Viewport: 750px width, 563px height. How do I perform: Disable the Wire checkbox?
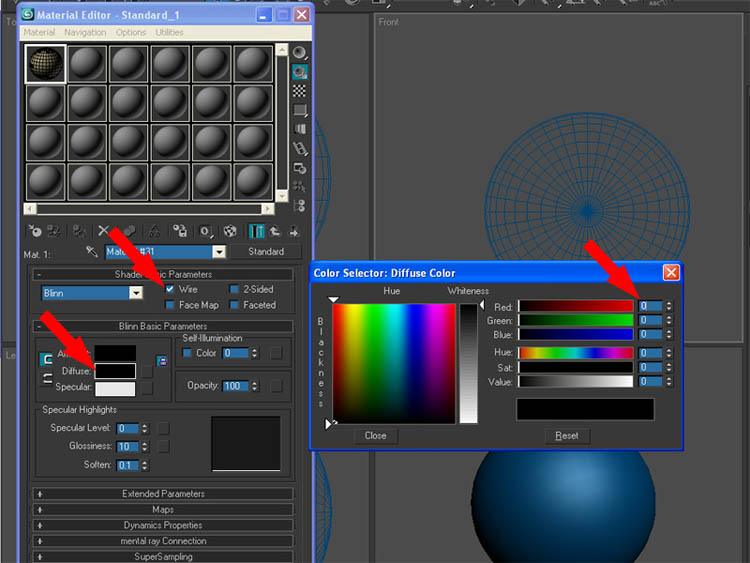coord(170,289)
